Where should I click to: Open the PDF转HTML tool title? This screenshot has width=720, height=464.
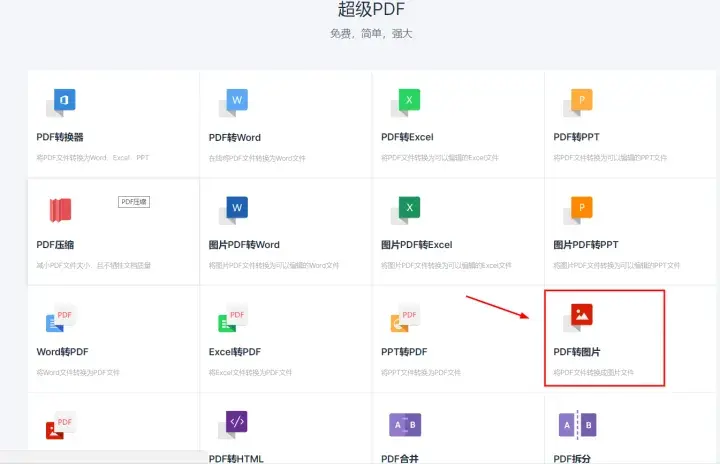pos(236,458)
